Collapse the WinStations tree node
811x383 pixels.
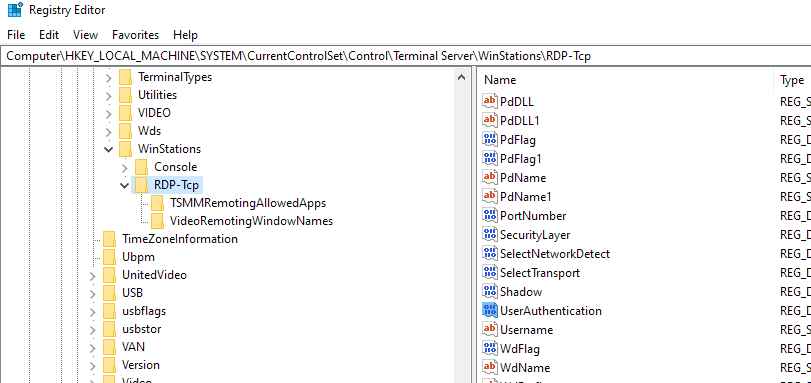(x=109, y=149)
